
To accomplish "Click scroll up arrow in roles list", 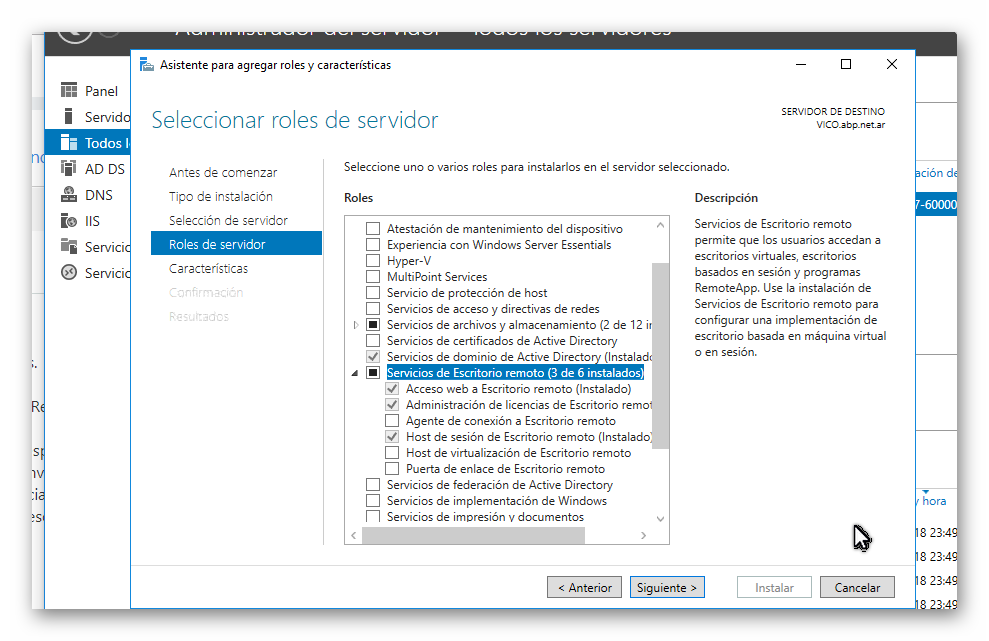I will (660, 225).
